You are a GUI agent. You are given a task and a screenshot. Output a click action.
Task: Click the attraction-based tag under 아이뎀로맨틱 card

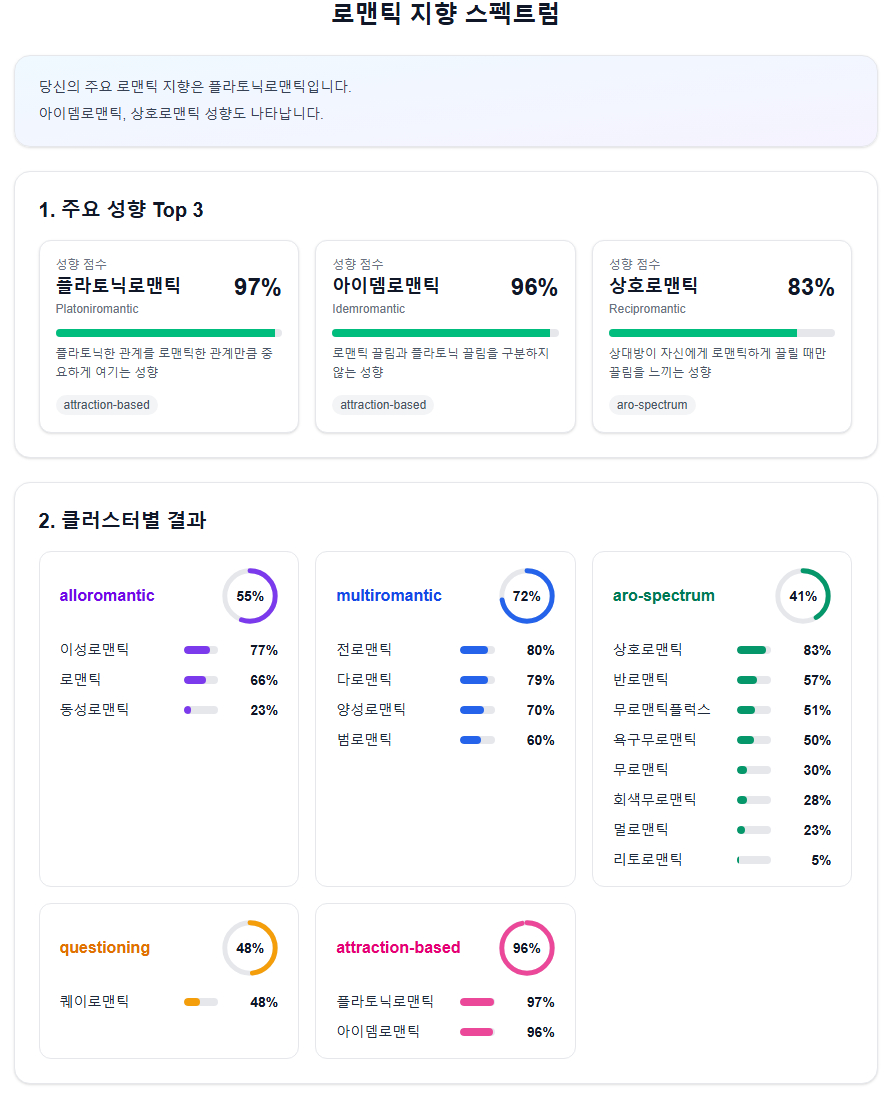pos(383,405)
